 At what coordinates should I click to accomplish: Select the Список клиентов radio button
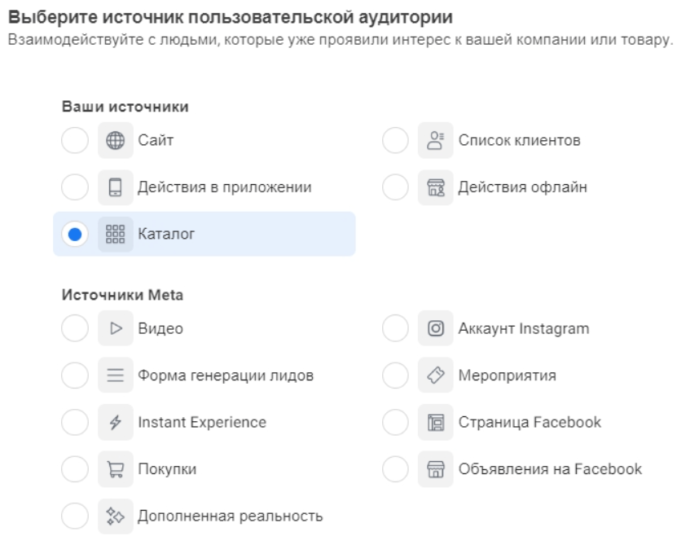(396, 141)
